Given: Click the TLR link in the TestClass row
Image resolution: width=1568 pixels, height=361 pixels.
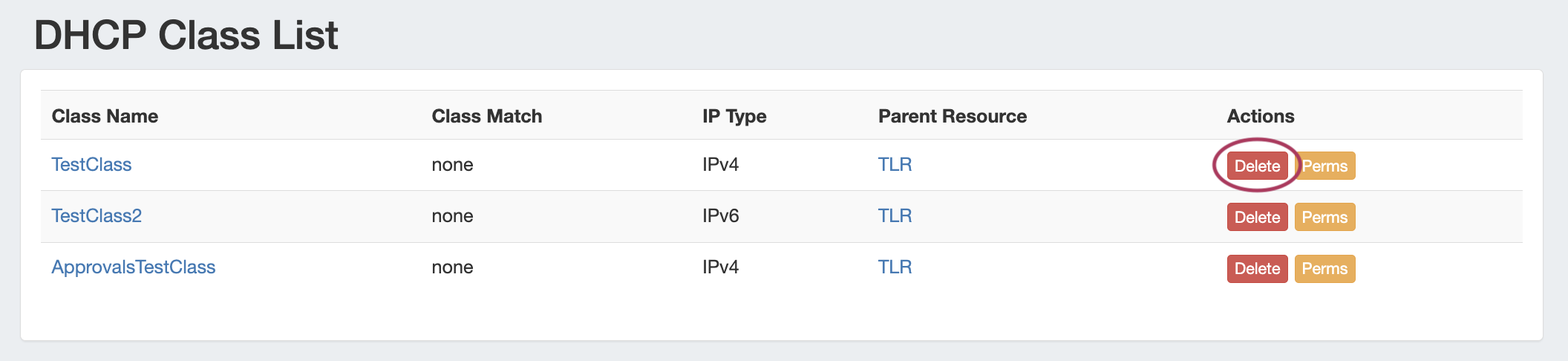Looking at the screenshot, I should [895, 165].
